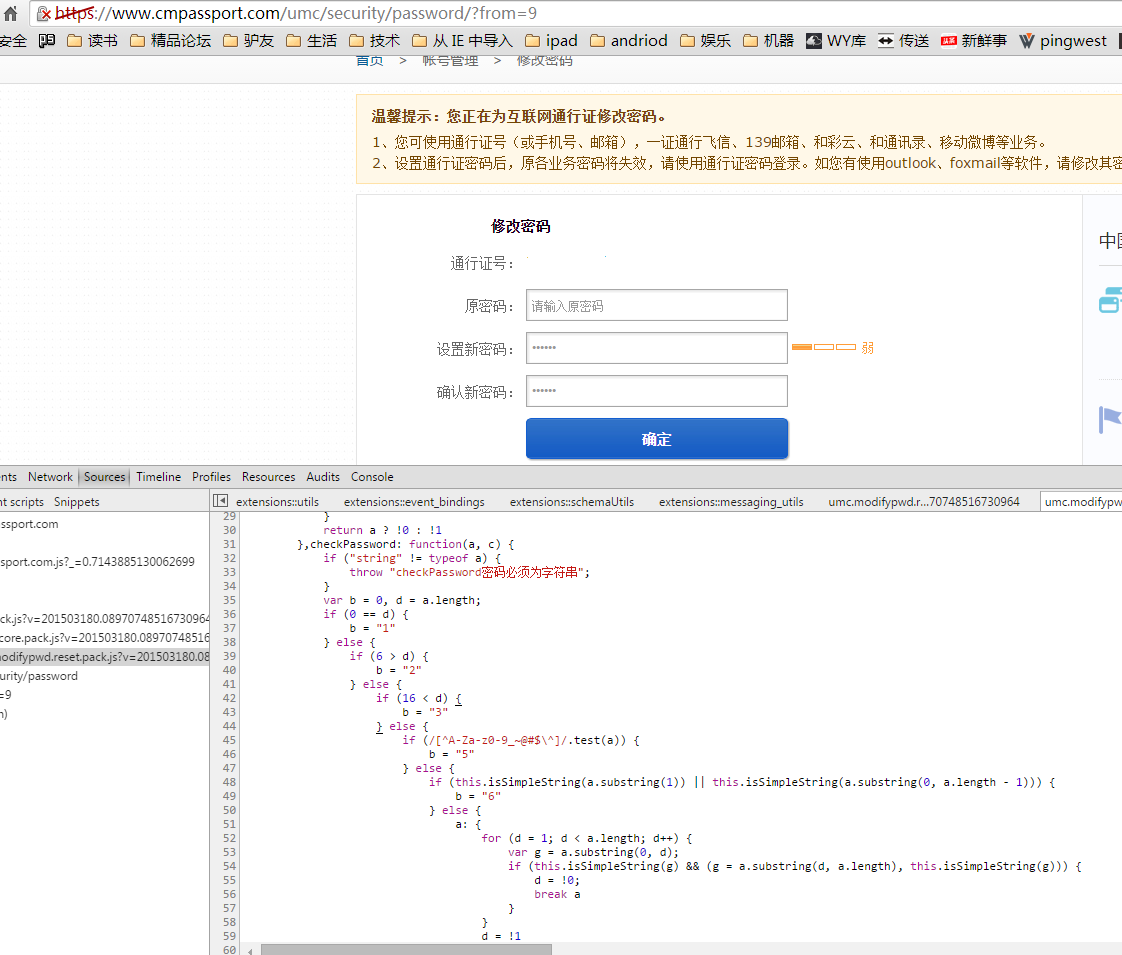
Task: Open the extensions::schemaUtils file tab
Action: [x=572, y=501]
